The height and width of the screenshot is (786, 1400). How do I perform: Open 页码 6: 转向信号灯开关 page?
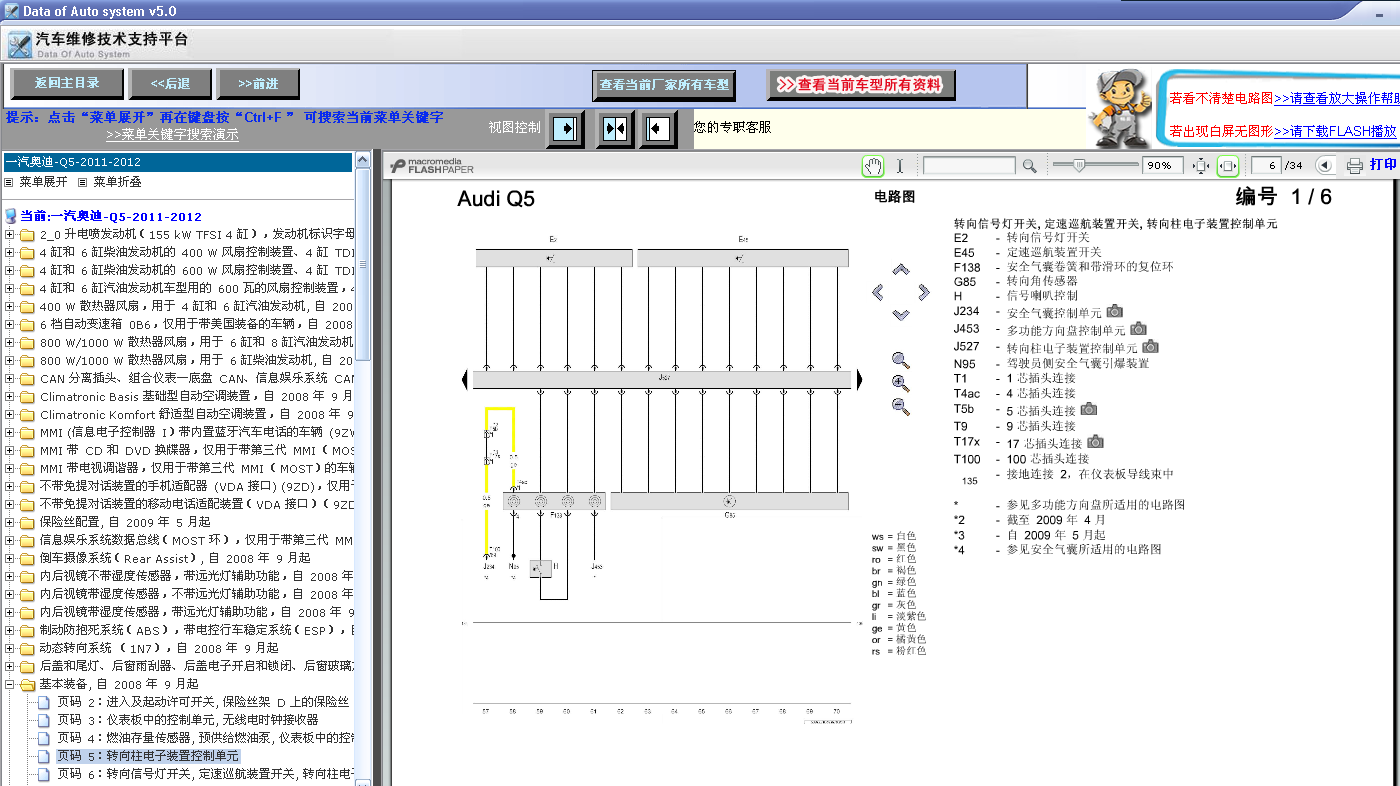click(x=205, y=774)
